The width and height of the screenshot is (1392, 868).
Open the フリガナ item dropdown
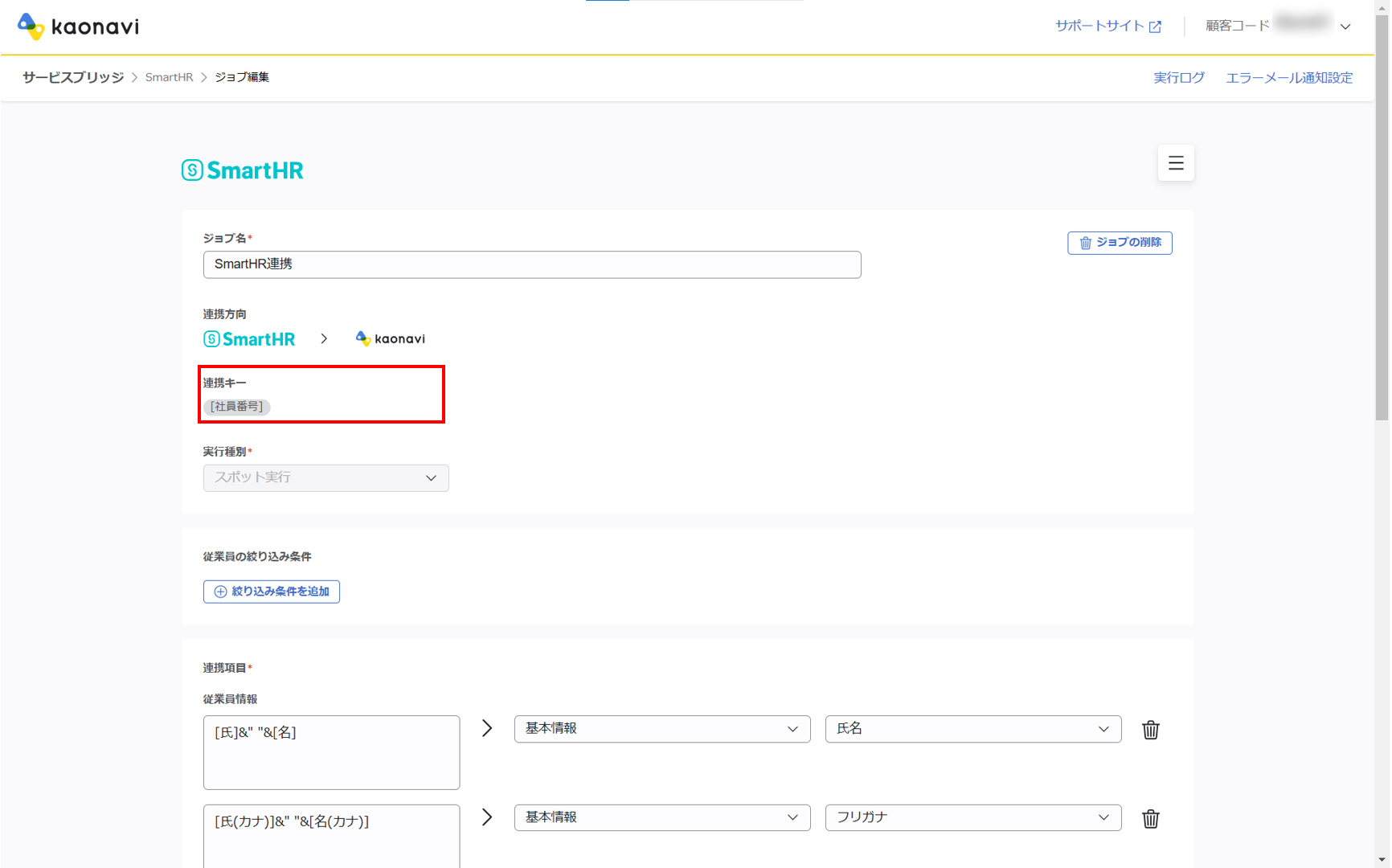pos(973,818)
